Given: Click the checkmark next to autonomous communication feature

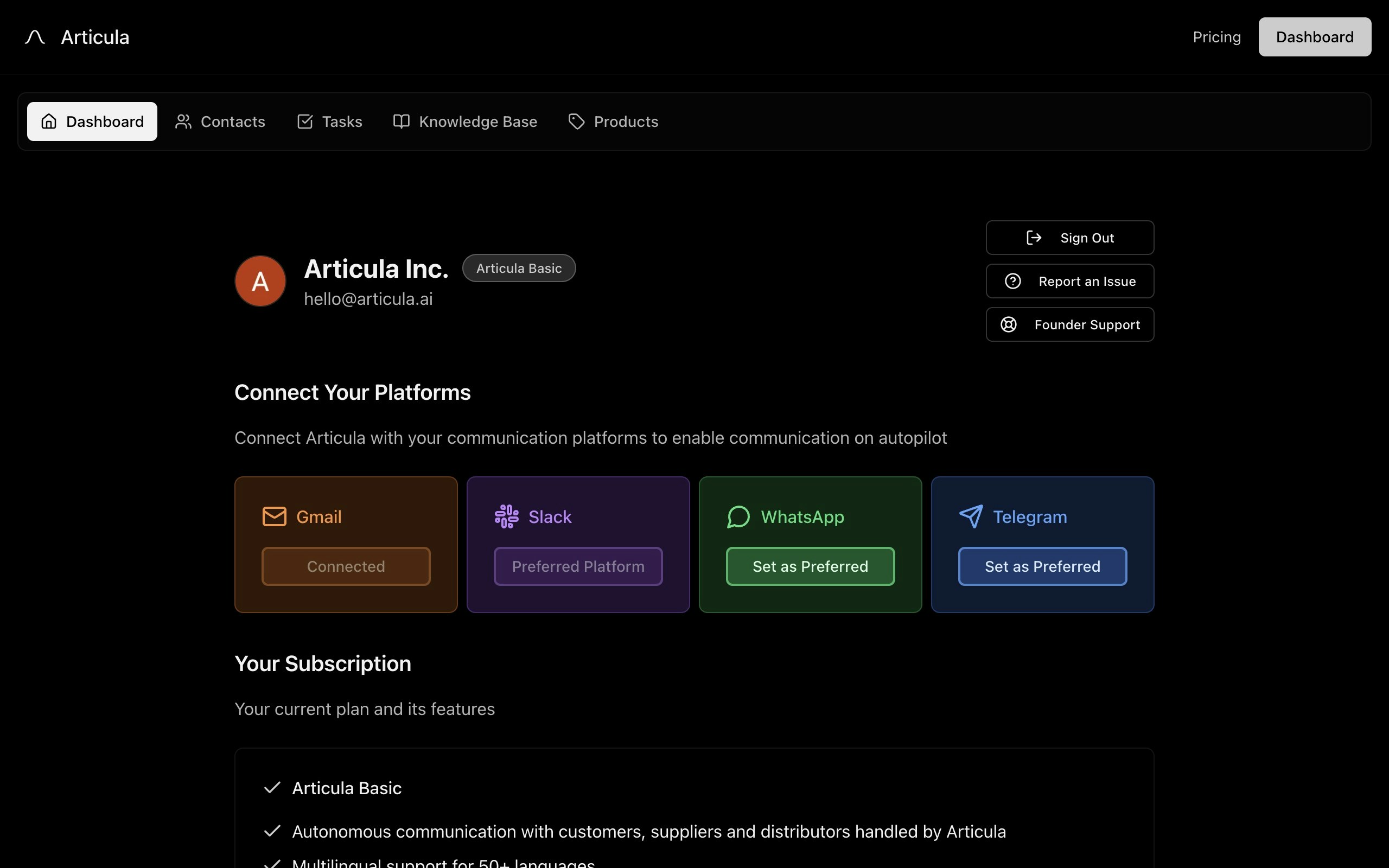Looking at the screenshot, I should pyautogui.click(x=272, y=831).
